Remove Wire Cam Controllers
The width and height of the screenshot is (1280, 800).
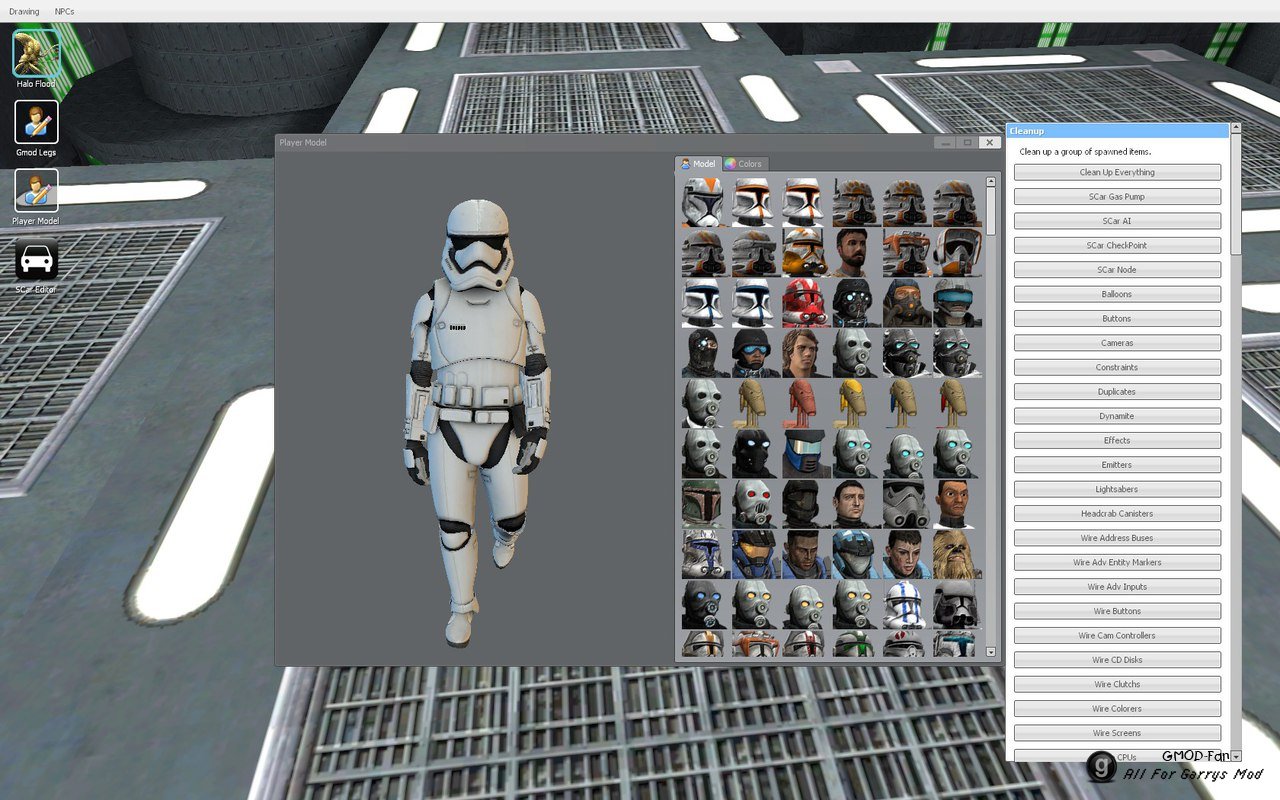[x=1117, y=636]
